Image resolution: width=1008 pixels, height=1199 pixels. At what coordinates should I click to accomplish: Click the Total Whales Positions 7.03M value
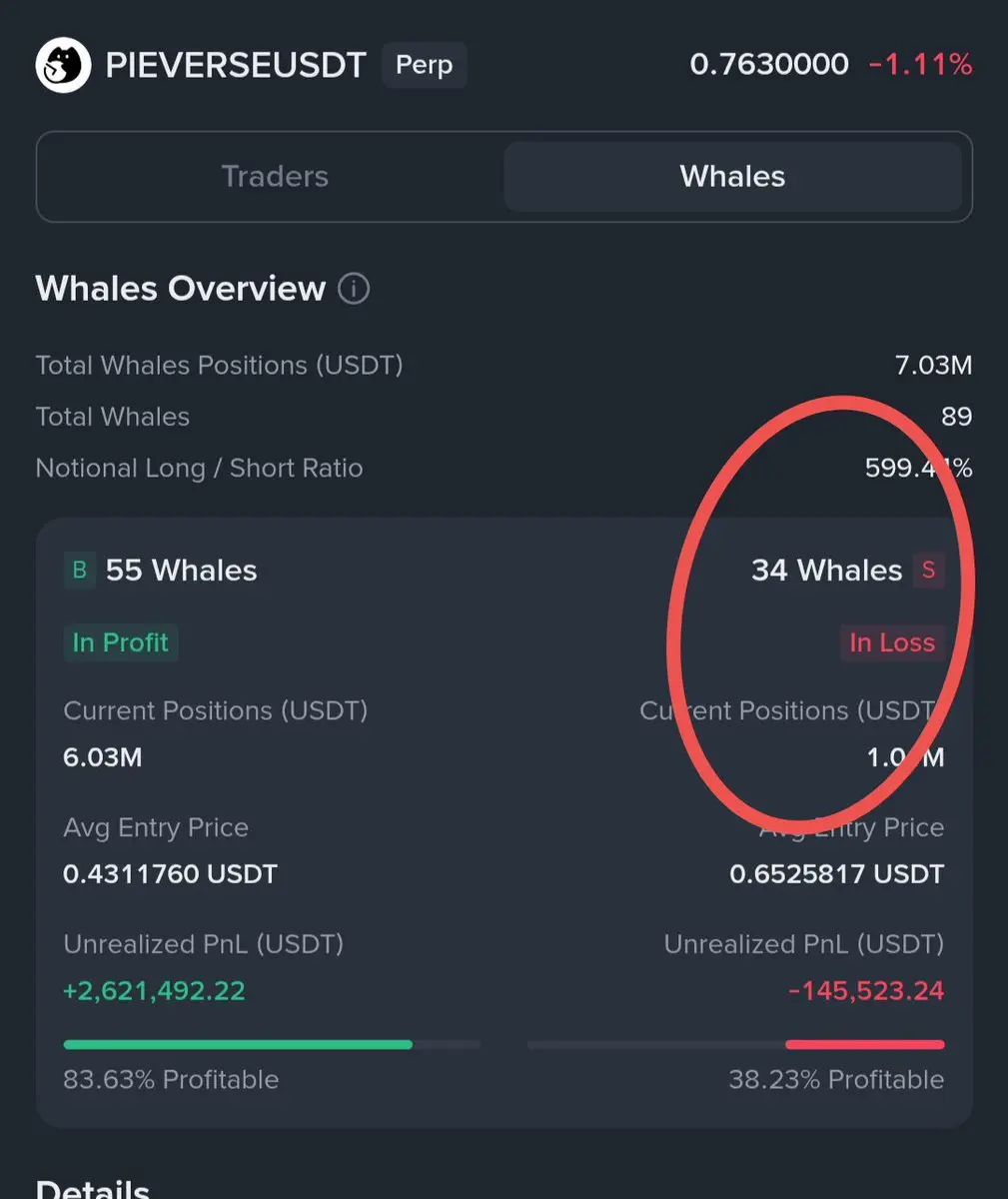[x=933, y=366]
